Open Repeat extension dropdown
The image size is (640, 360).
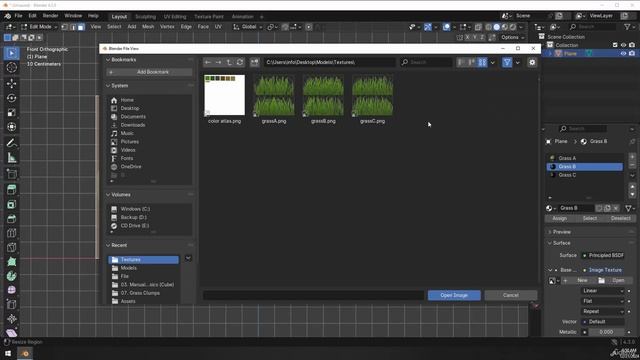click(x=603, y=311)
